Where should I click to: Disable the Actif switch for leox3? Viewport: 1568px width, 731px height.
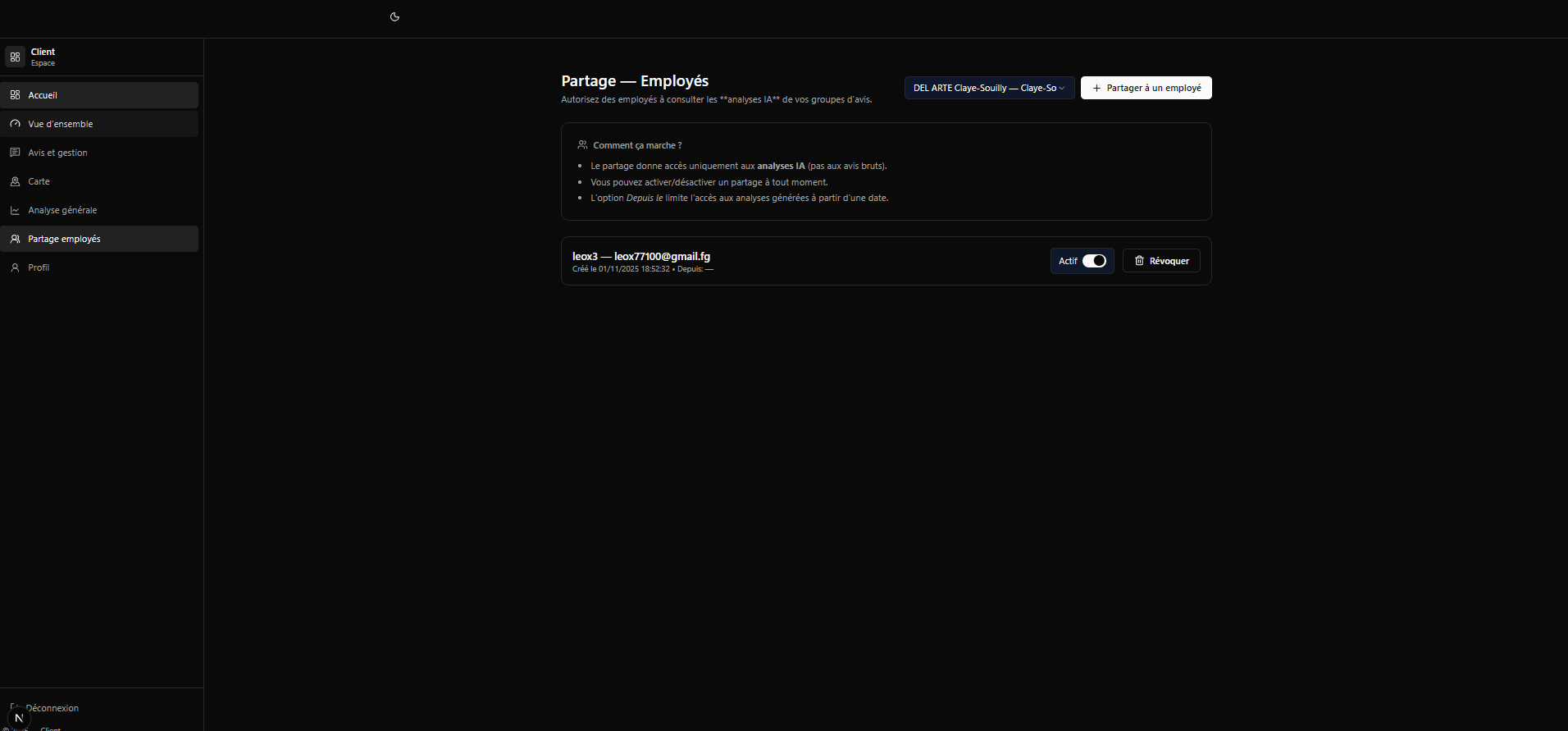tap(1094, 261)
